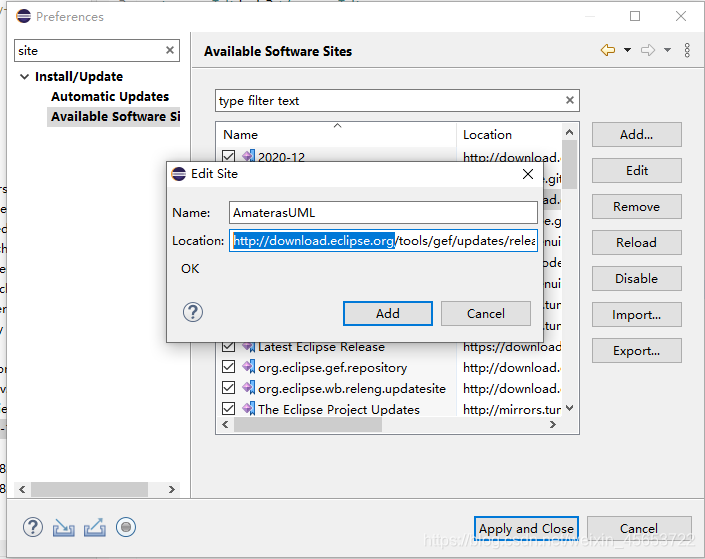Click the tree panel horizontal scrollbar thumb
The width and height of the screenshot is (705, 559).
[89, 489]
